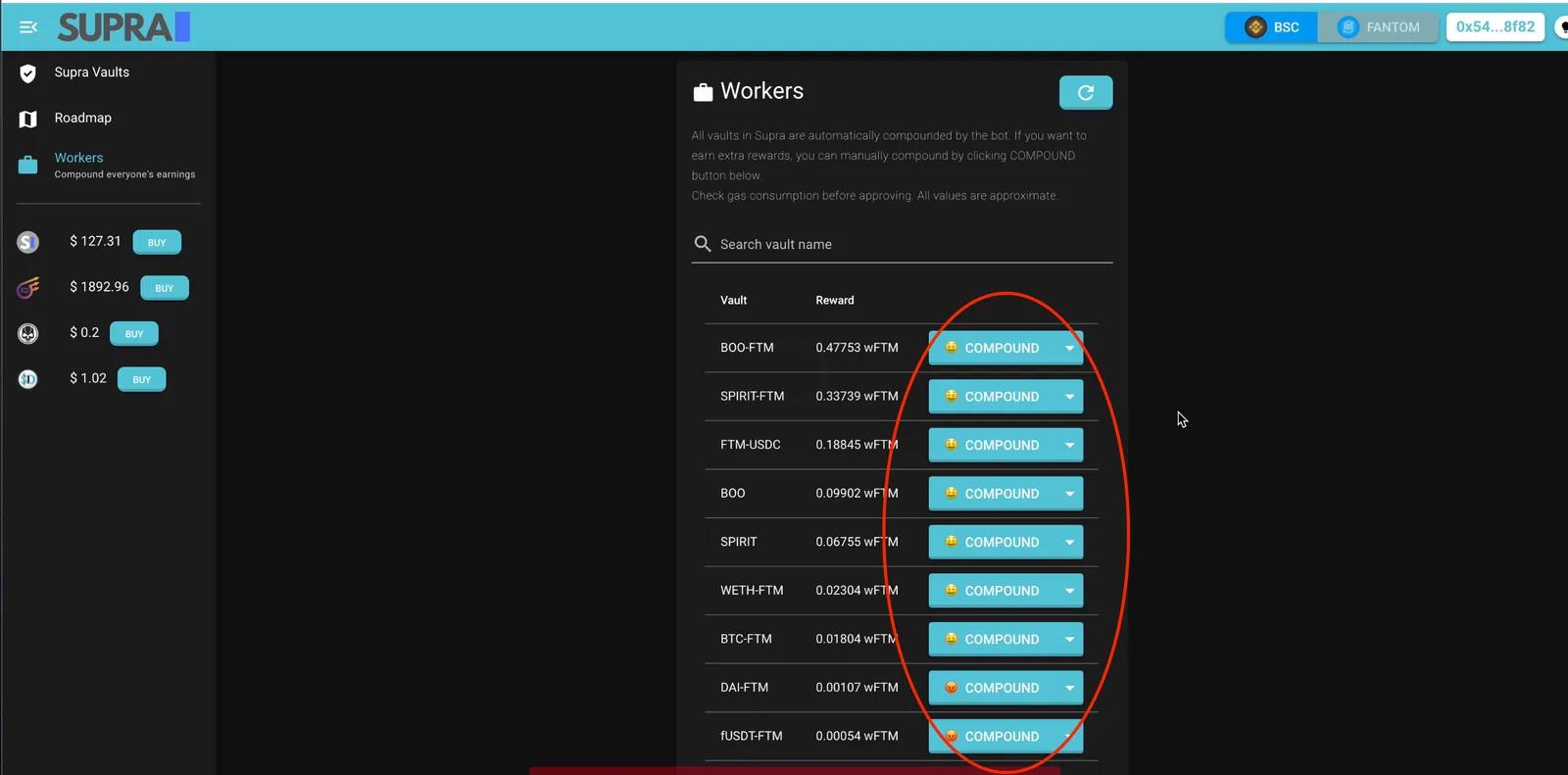The height and width of the screenshot is (775, 1568).
Task: Compound the FTM-USDC vault
Action: (992, 445)
